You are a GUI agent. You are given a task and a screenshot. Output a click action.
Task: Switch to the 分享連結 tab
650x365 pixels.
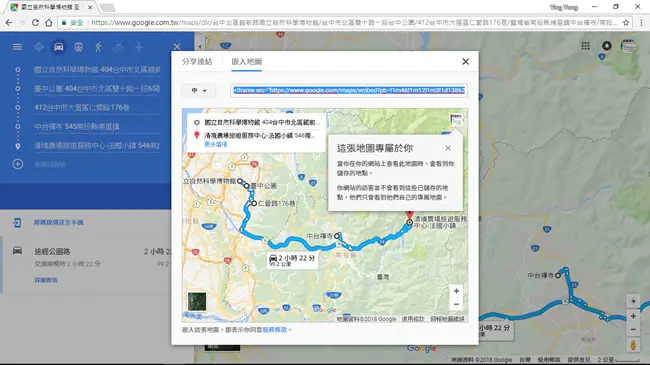click(197, 62)
